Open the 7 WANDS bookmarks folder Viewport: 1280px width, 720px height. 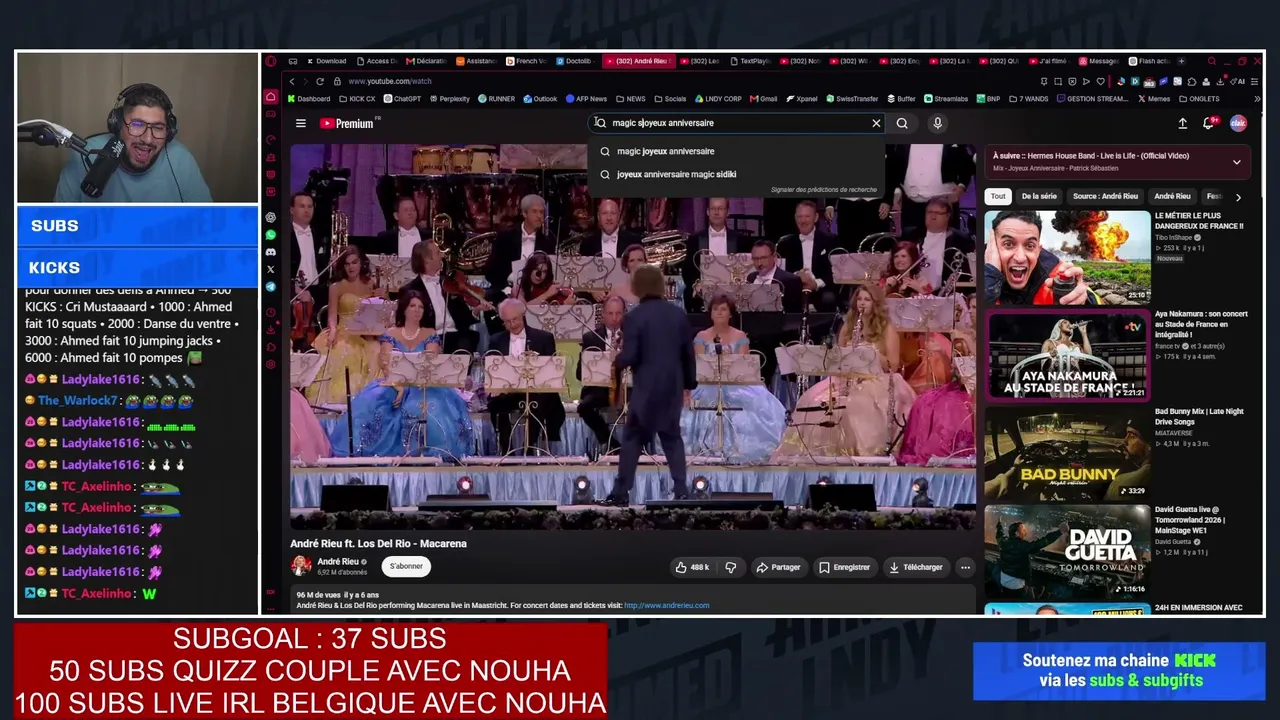1028,99
